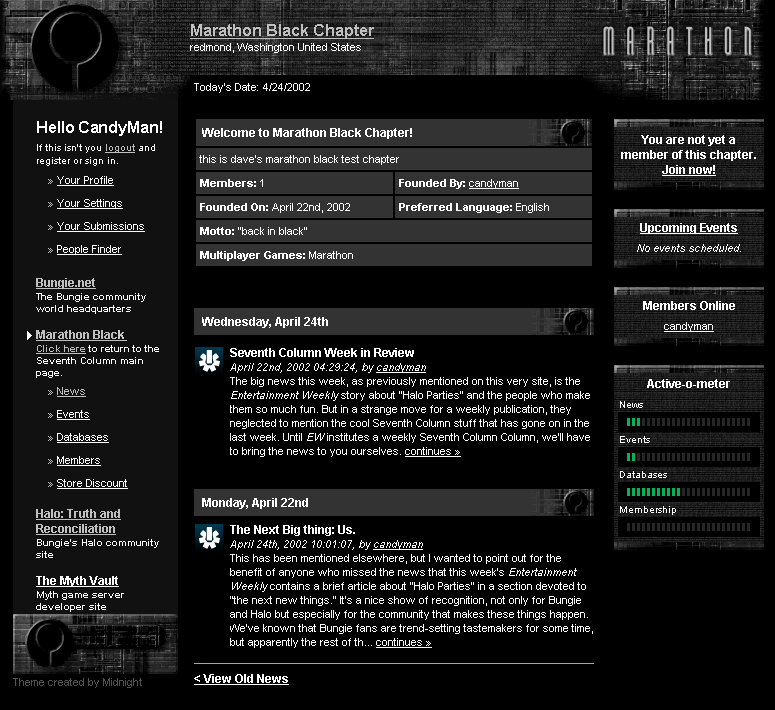Click the Monday, April 22nd date header

pyautogui.click(x=393, y=502)
